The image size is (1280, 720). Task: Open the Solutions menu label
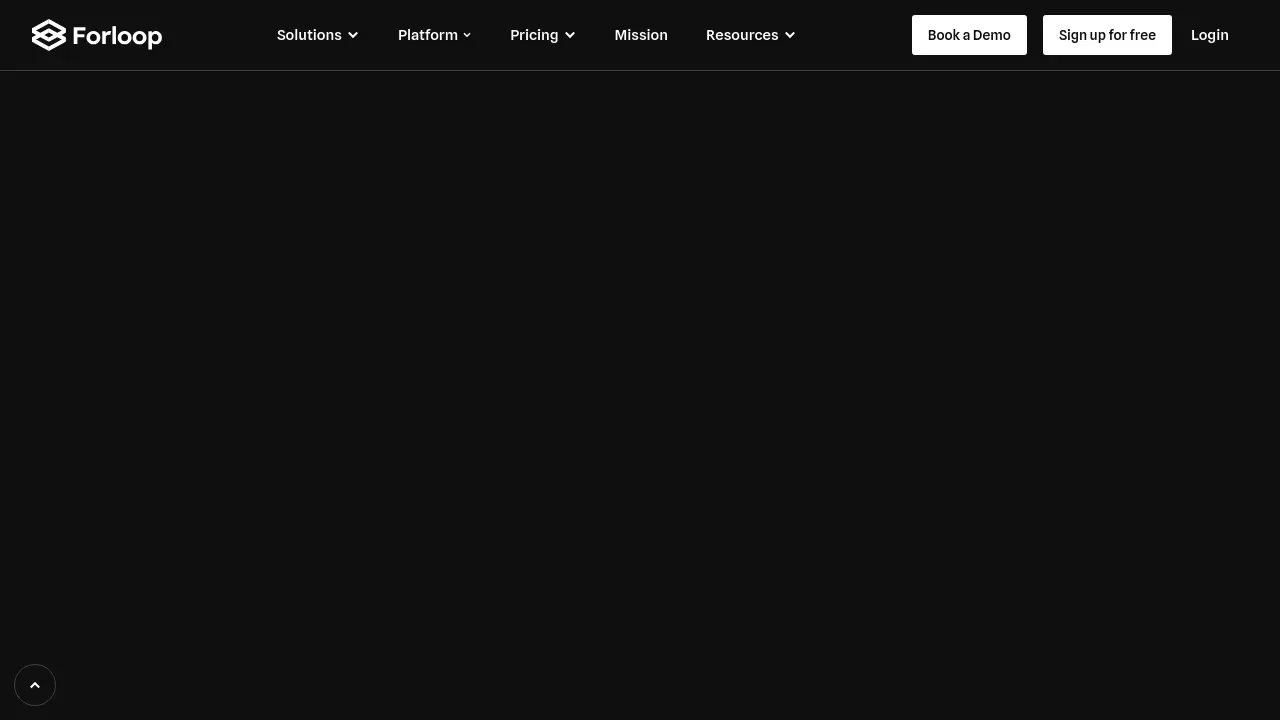tap(309, 35)
